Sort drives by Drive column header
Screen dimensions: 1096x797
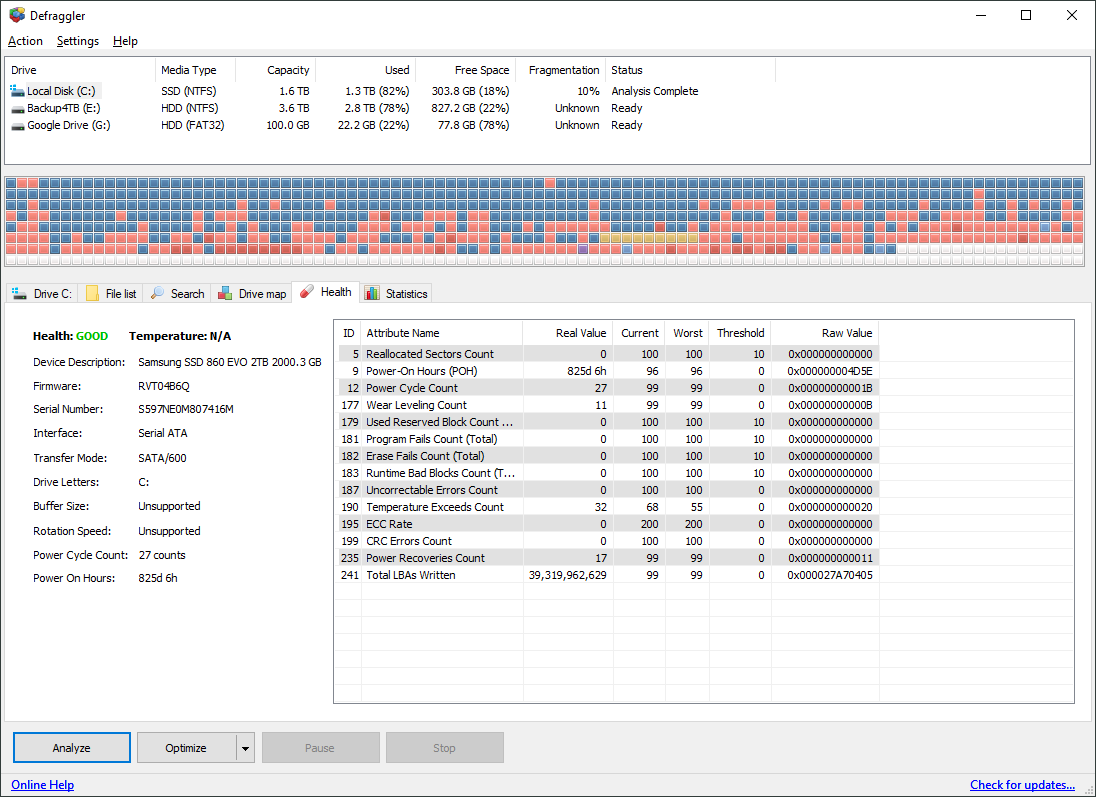[x=80, y=70]
